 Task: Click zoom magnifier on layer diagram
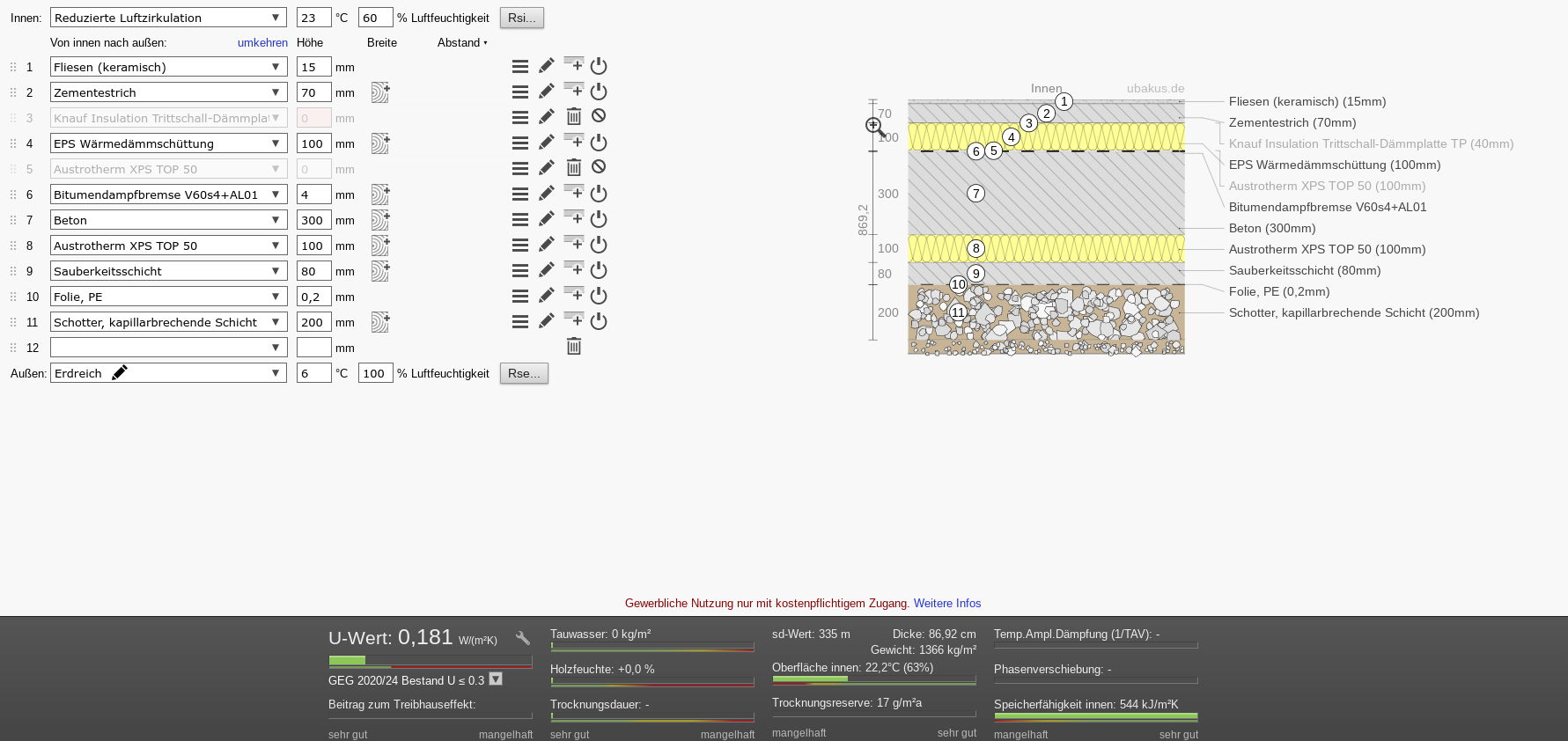[x=874, y=127]
